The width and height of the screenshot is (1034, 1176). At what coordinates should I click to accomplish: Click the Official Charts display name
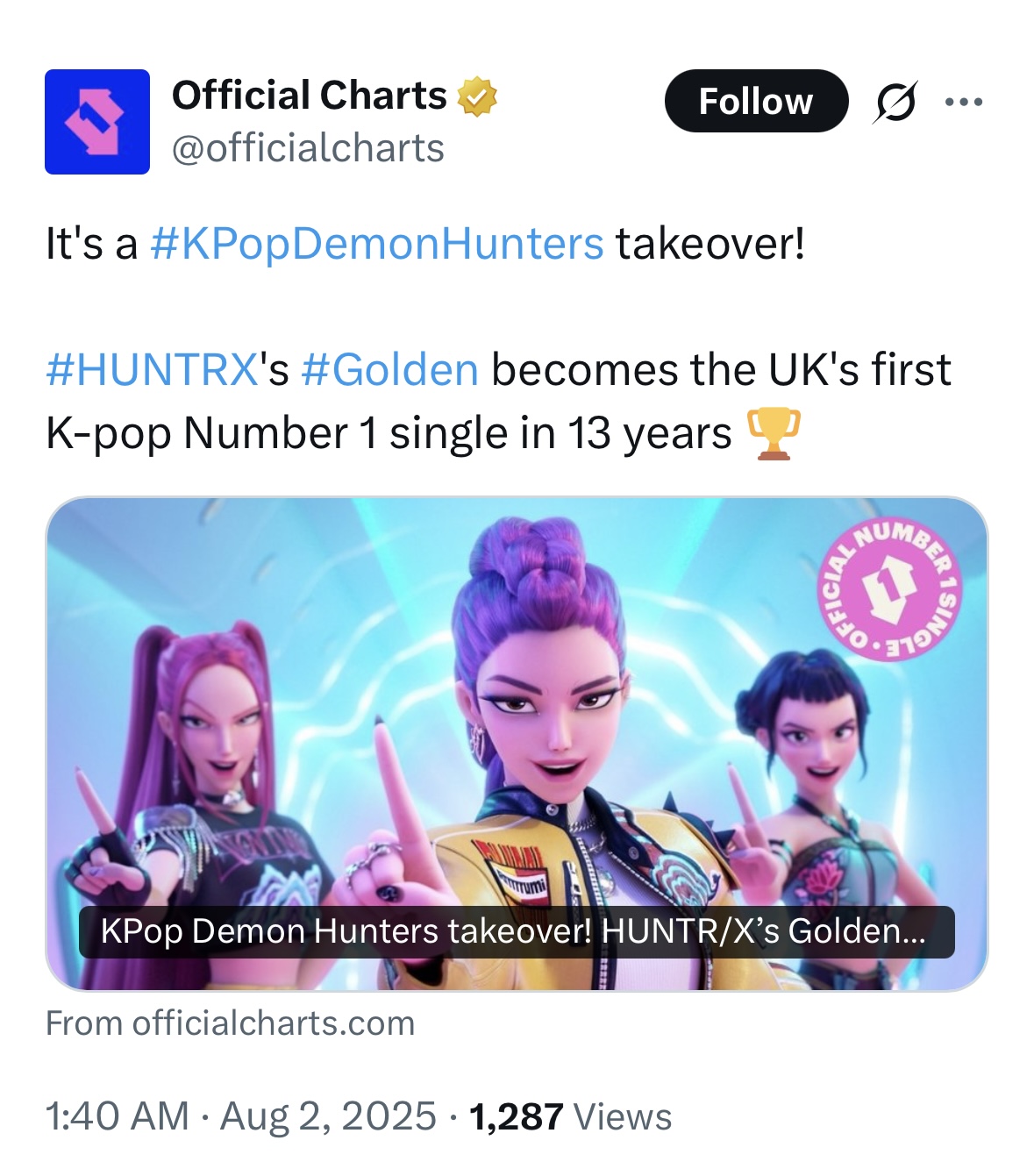tap(310, 95)
